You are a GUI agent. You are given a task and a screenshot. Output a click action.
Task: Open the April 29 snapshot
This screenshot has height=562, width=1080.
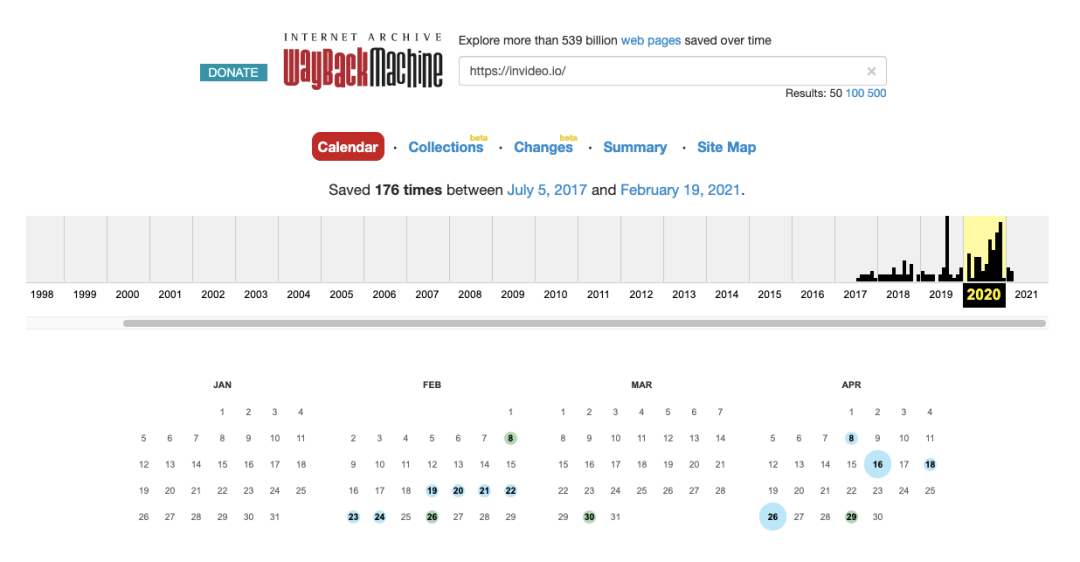[x=851, y=517]
